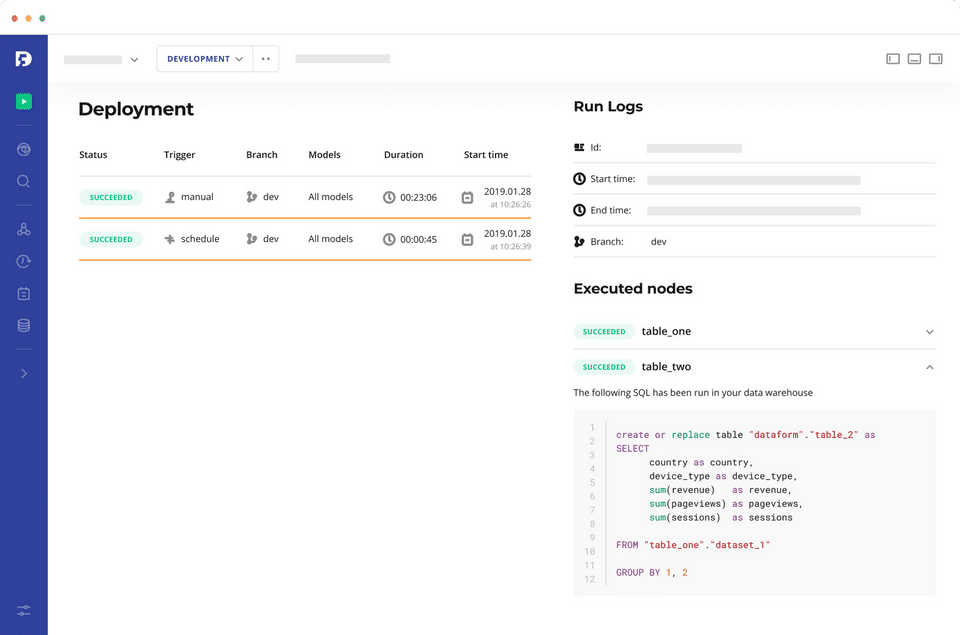Click the table_two node name

666,367
